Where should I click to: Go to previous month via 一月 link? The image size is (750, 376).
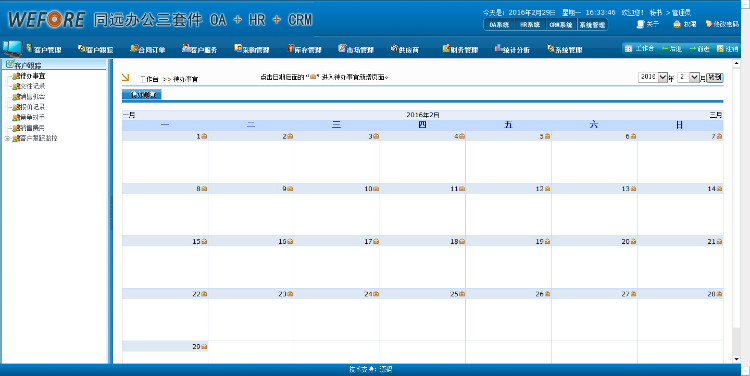point(129,115)
